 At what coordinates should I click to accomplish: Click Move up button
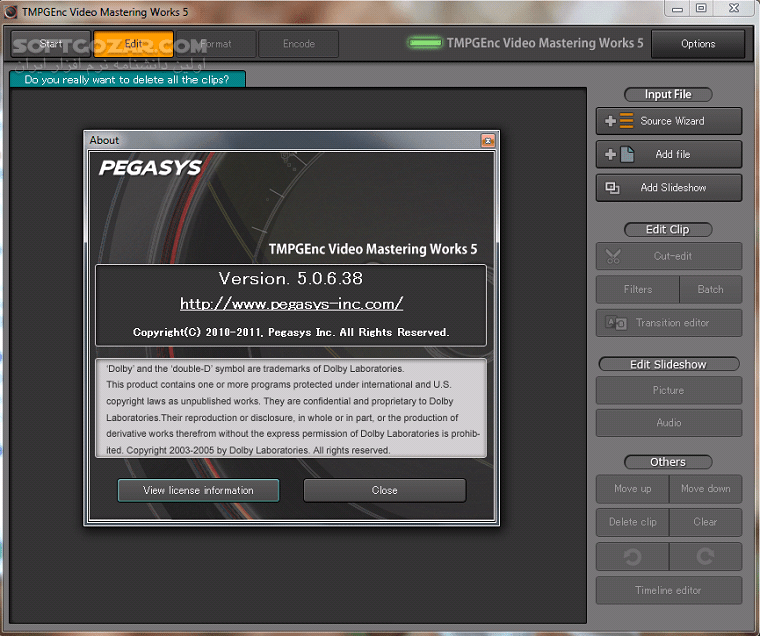pyautogui.click(x=633, y=489)
